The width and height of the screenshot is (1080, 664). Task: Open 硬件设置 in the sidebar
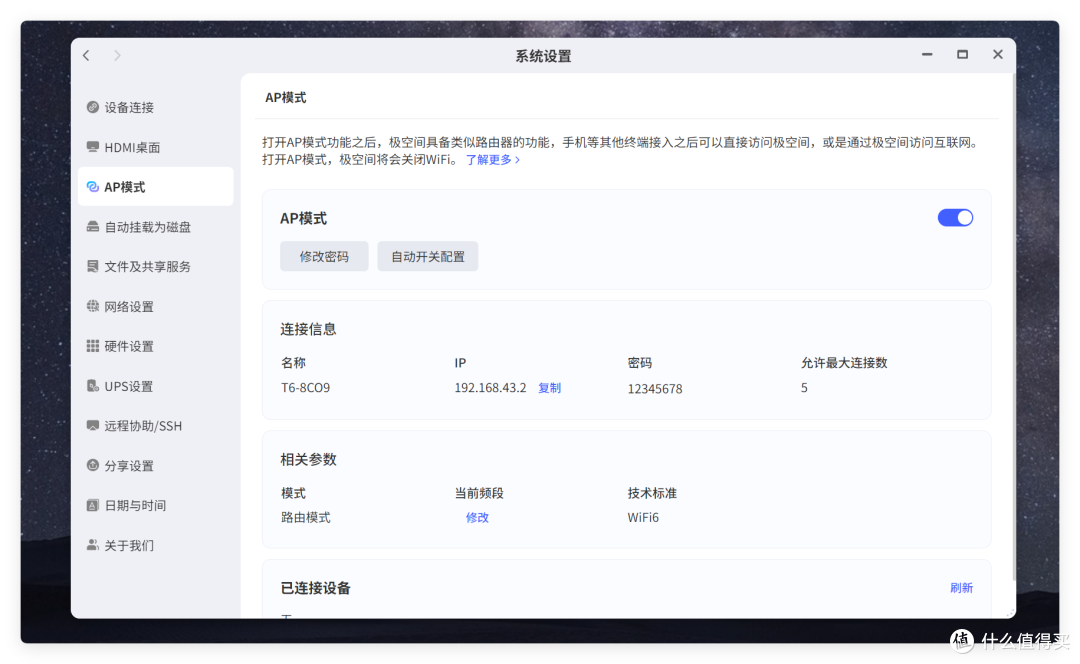(156, 346)
